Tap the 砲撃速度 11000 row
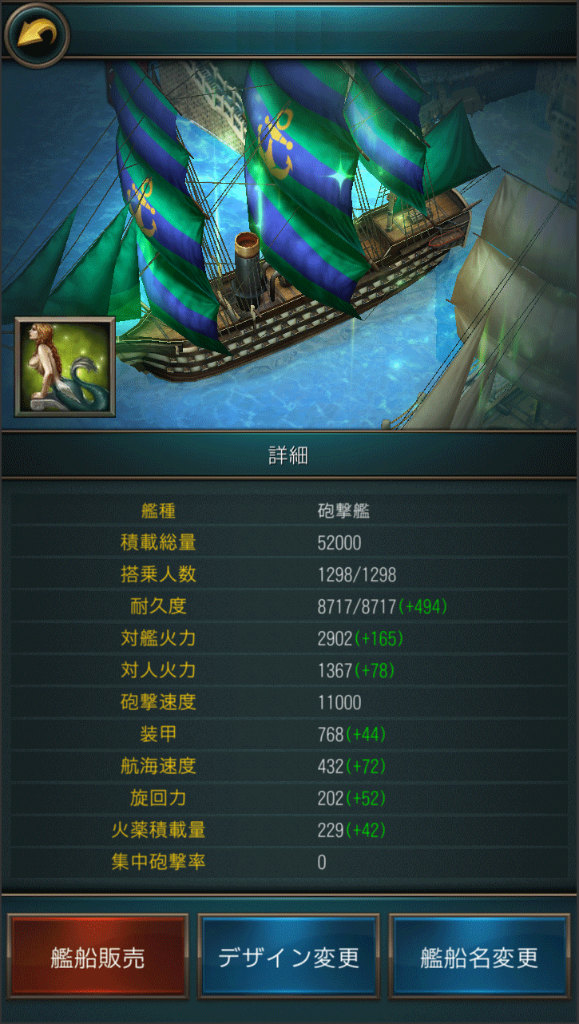Screen dimensions: 579x1024 click(289, 703)
